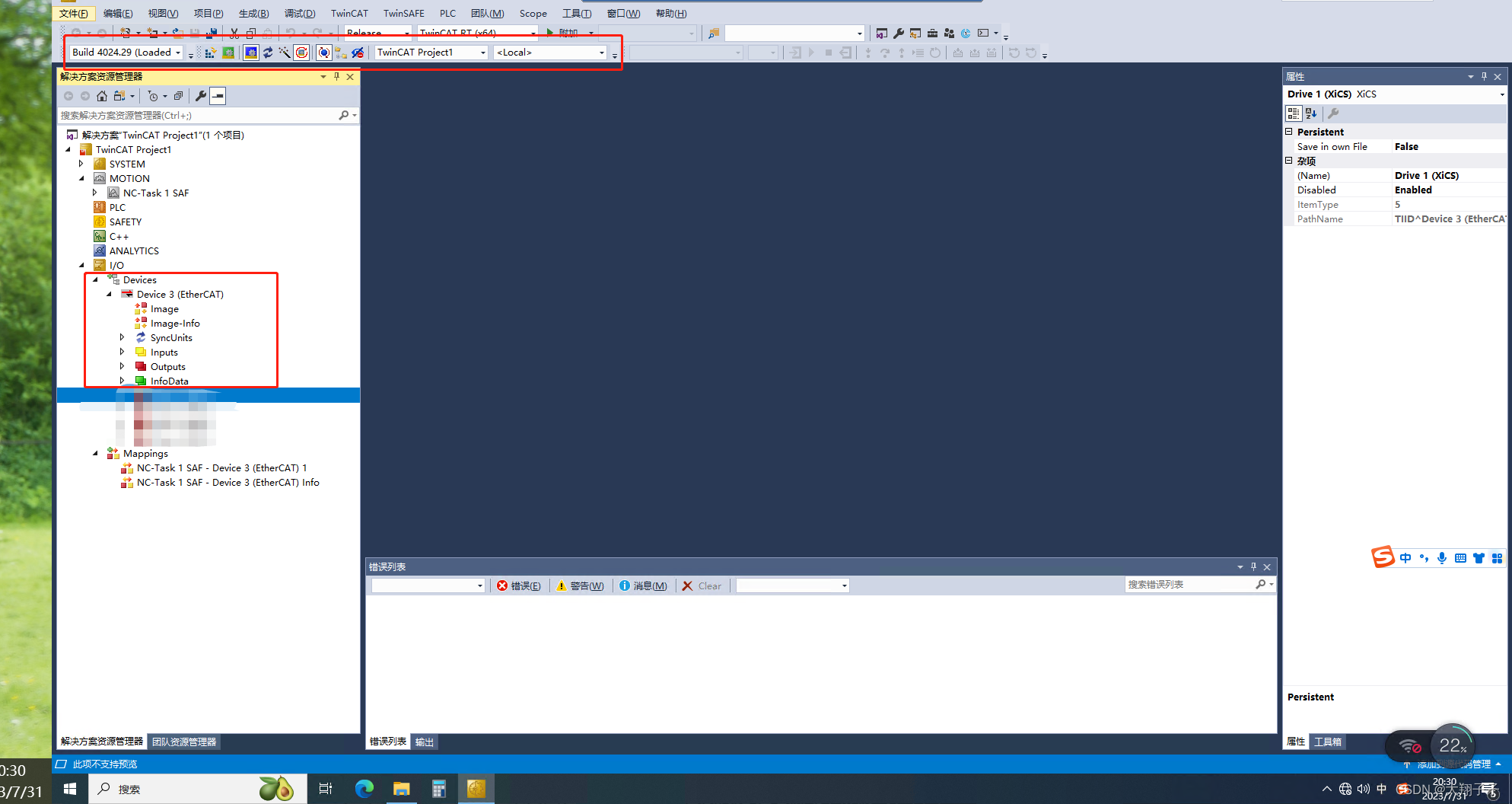Switch to 团队资源管理器 tab

[183, 742]
